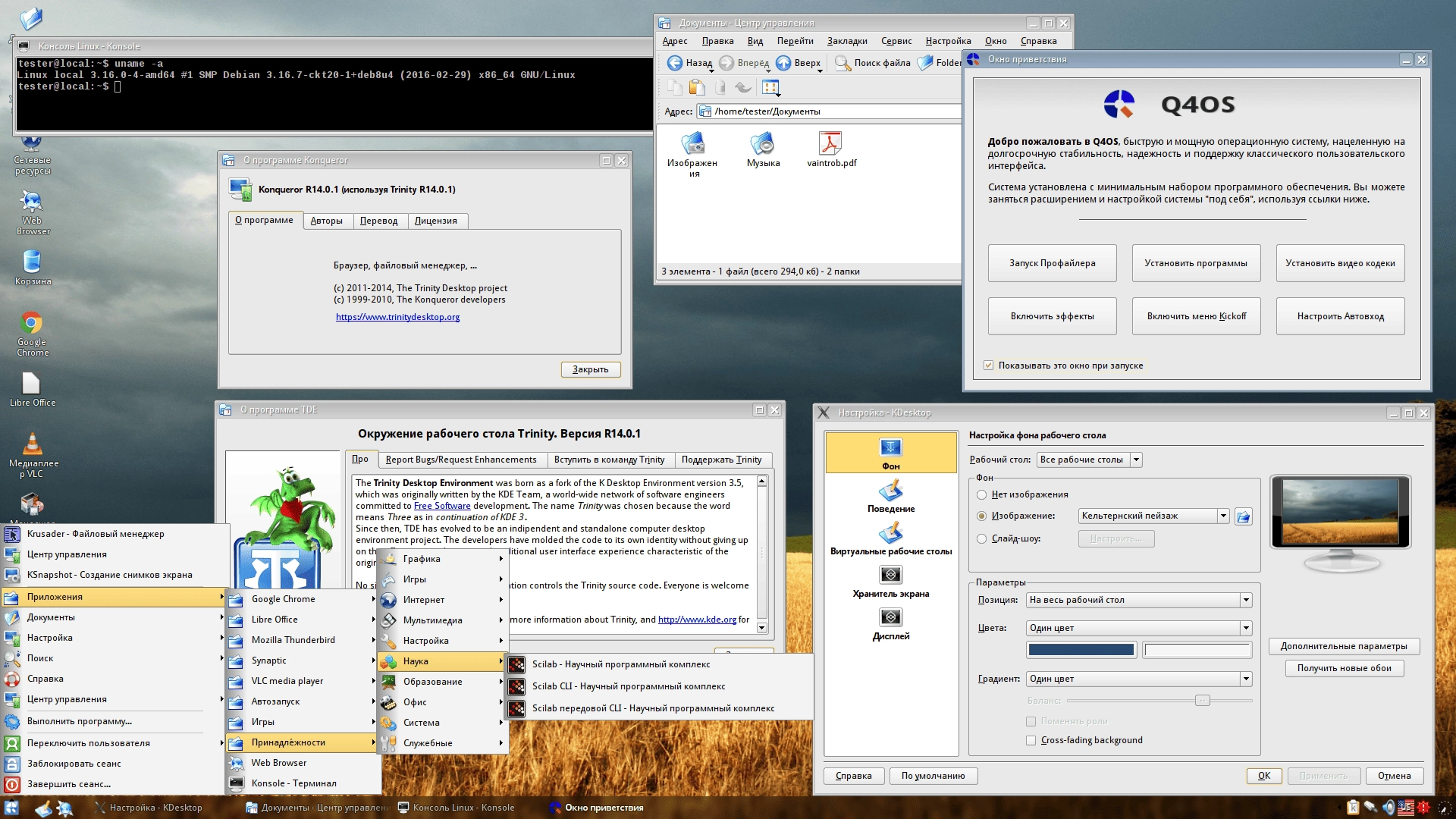
Task: Click the Адрес location field in file manager
Action: tap(830, 111)
